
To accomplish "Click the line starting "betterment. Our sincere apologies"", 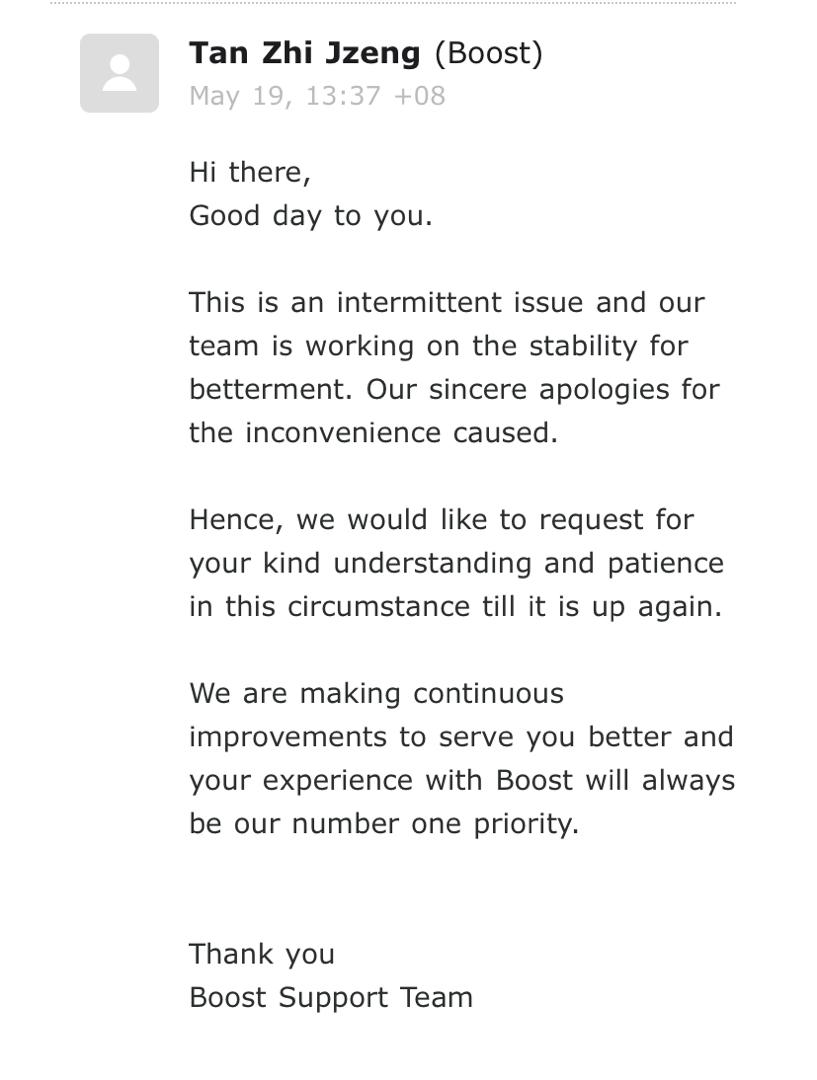I will [454, 389].
